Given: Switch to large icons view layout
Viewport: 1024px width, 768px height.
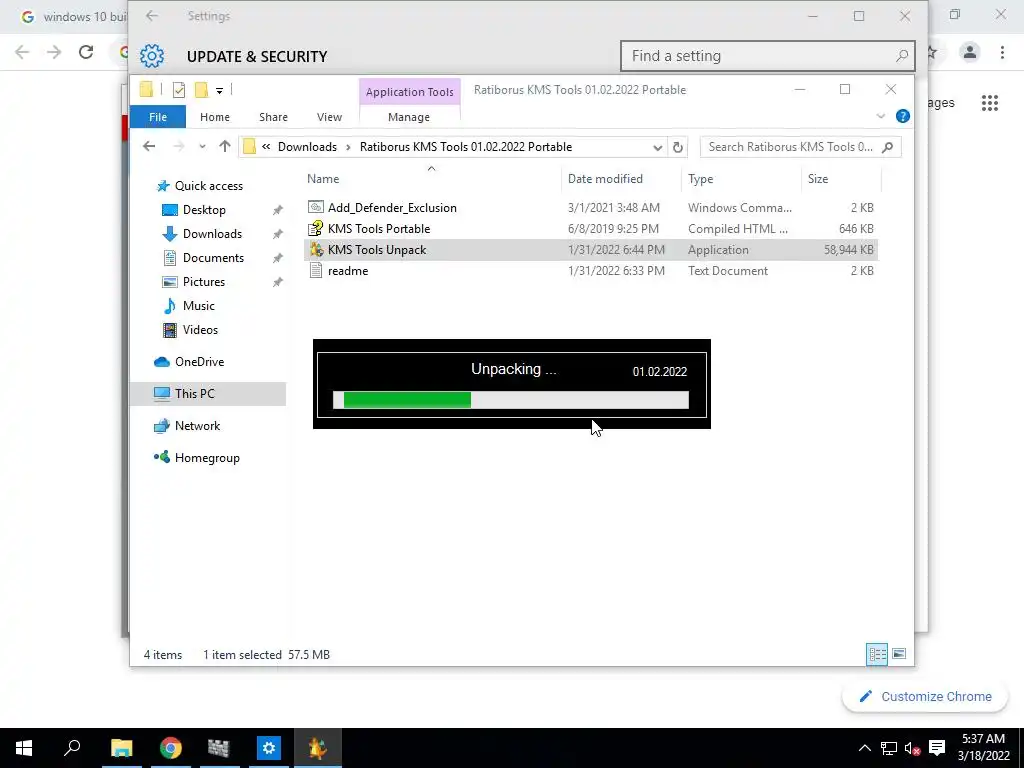Looking at the screenshot, I should [x=899, y=654].
